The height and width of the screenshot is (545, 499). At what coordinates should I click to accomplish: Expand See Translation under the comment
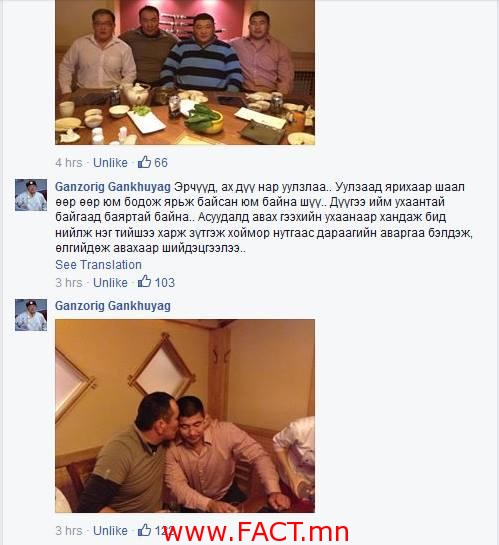(x=98, y=265)
